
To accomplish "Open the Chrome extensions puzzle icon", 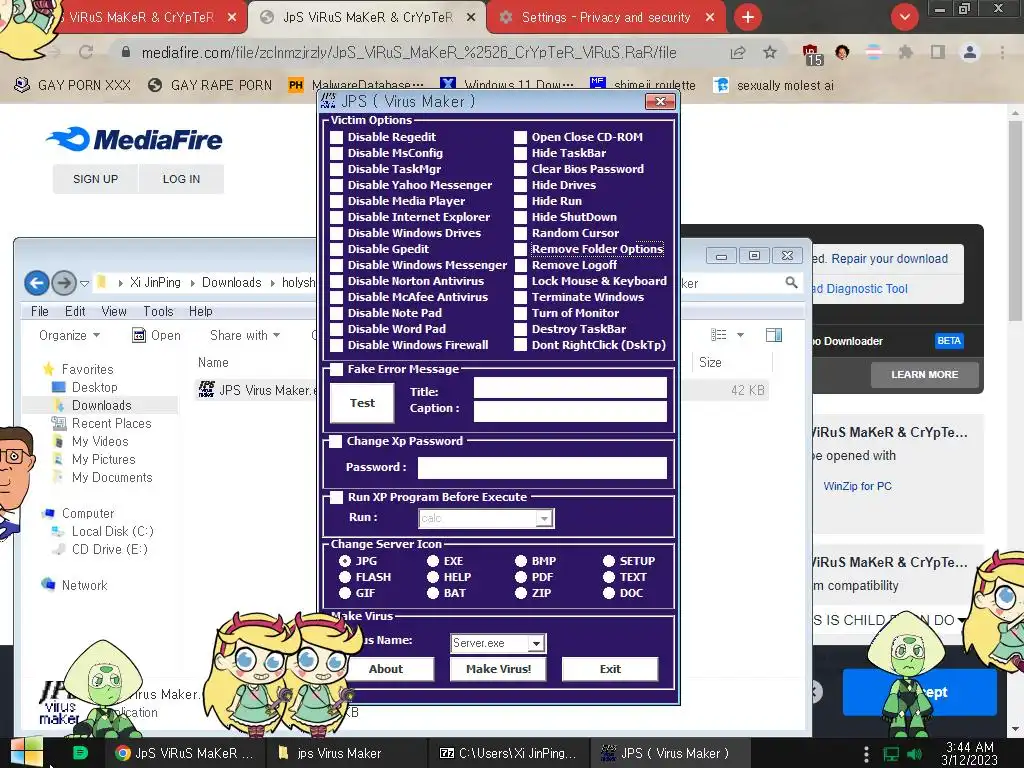I will coord(905,52).
